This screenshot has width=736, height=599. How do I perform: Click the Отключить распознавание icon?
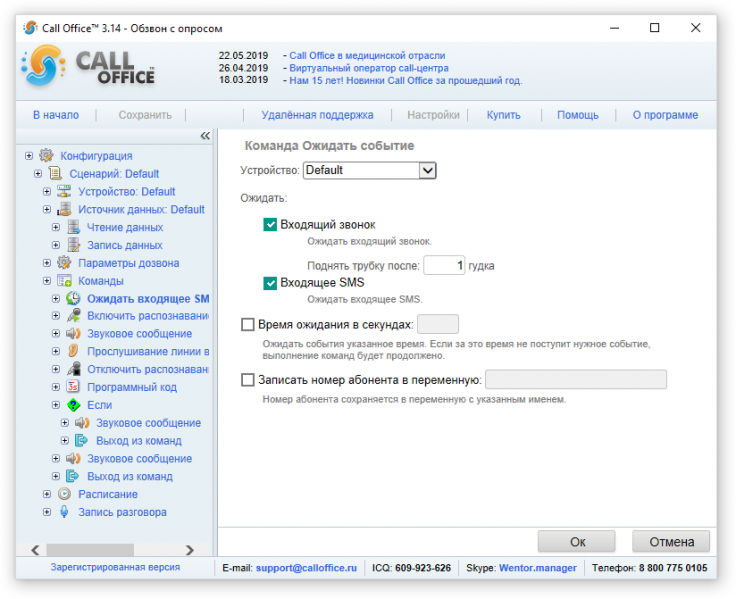tap(73, 369)
